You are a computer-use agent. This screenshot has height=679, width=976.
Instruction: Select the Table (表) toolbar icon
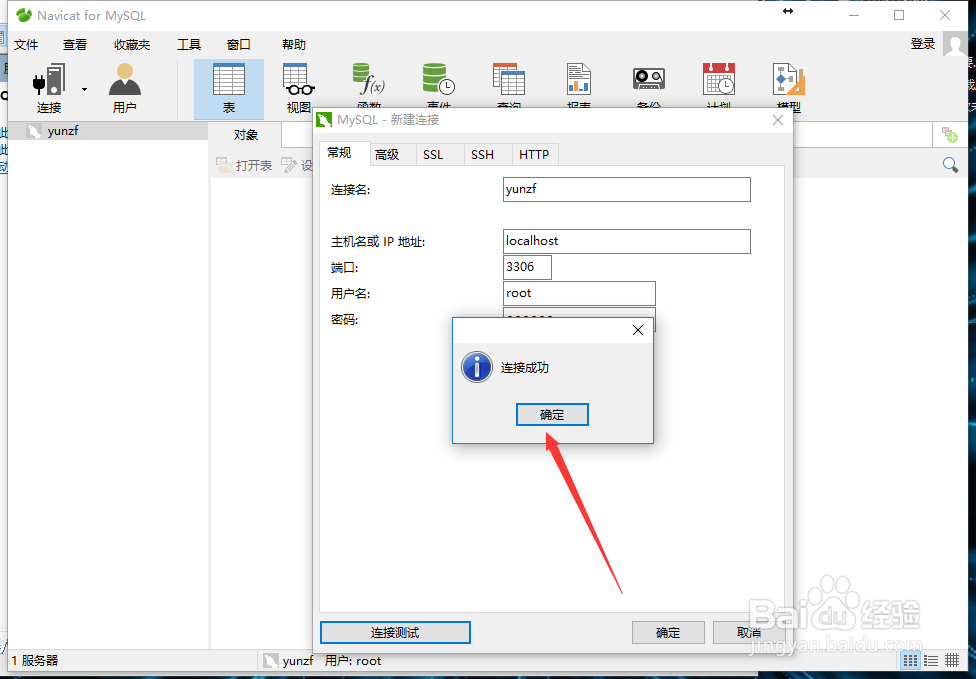pos(229,89)
